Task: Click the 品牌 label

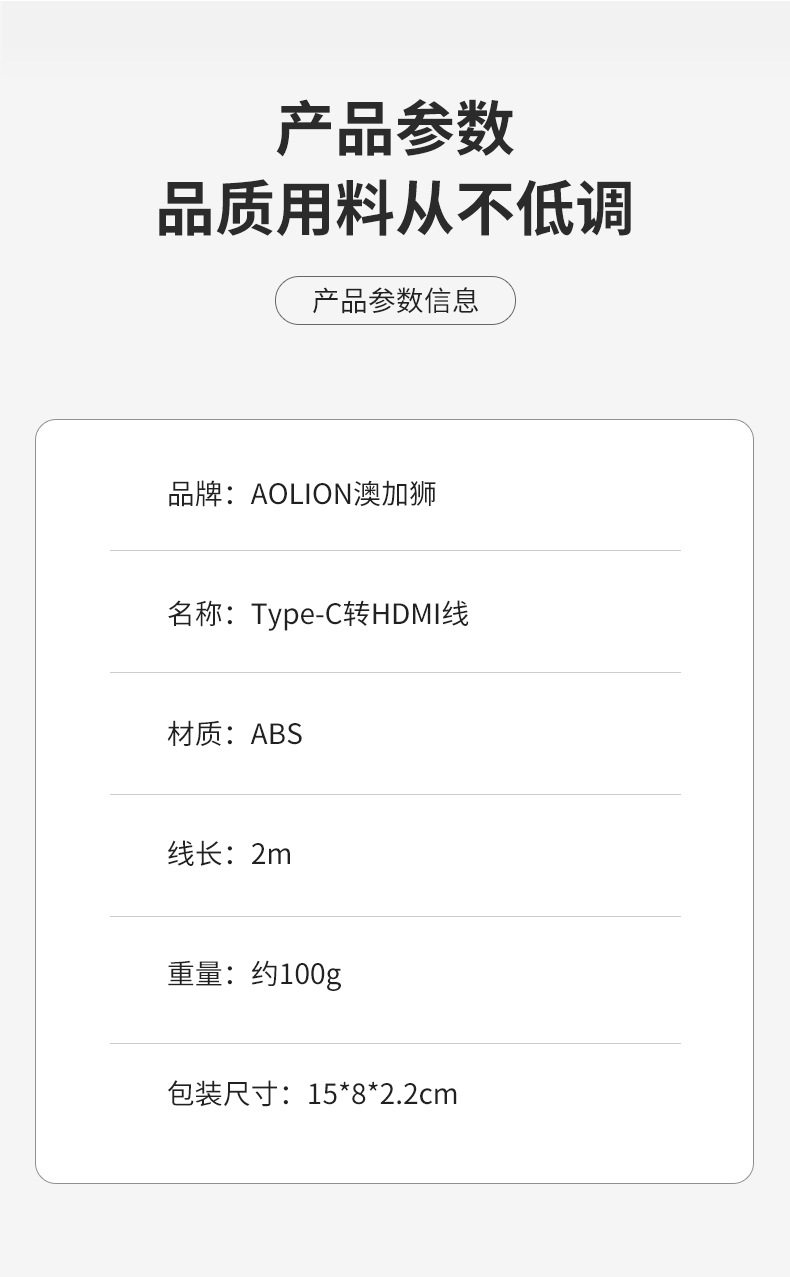Action: click(194, 494)
